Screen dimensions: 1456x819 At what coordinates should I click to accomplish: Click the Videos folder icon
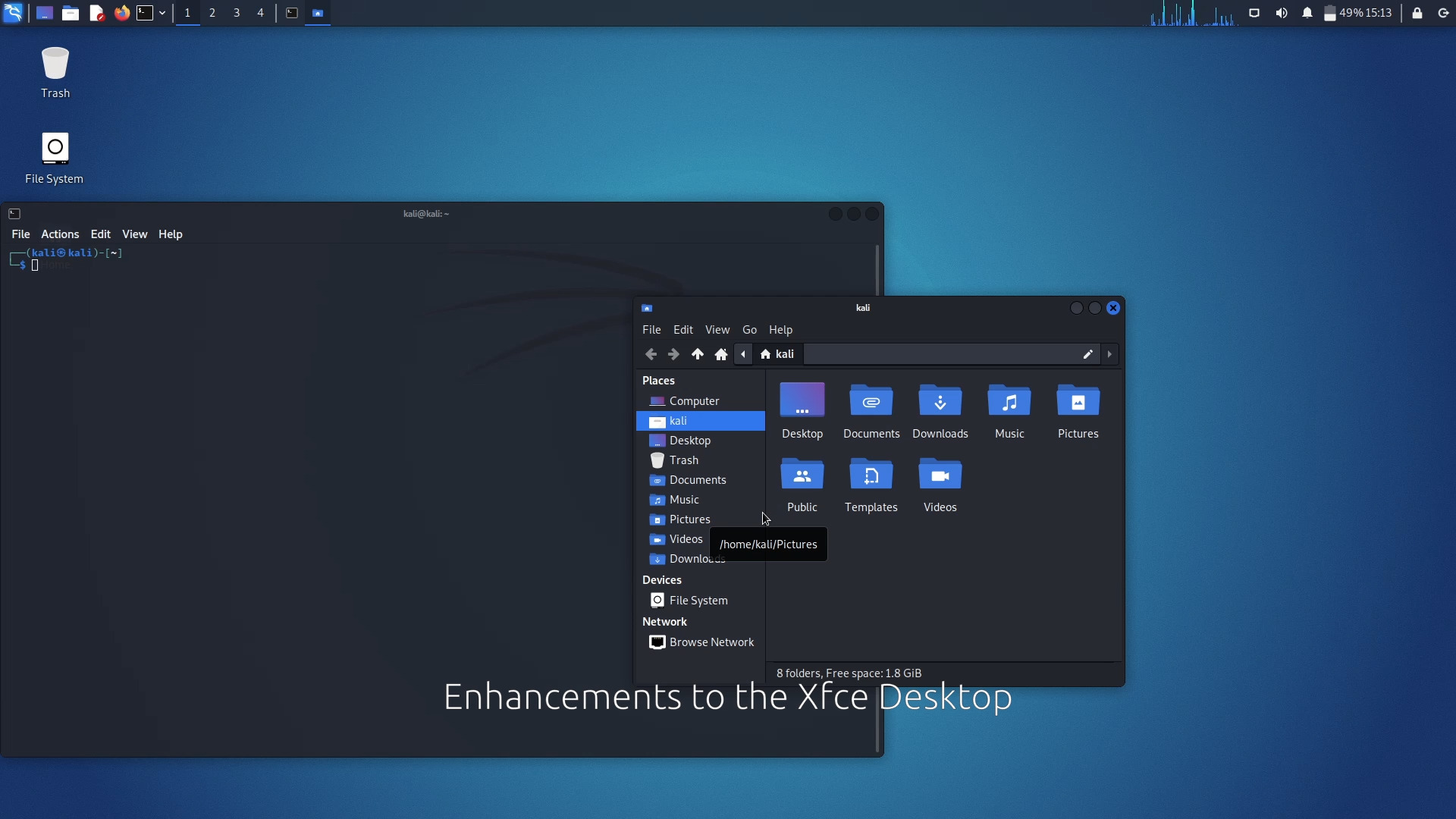tap(940, 474)
